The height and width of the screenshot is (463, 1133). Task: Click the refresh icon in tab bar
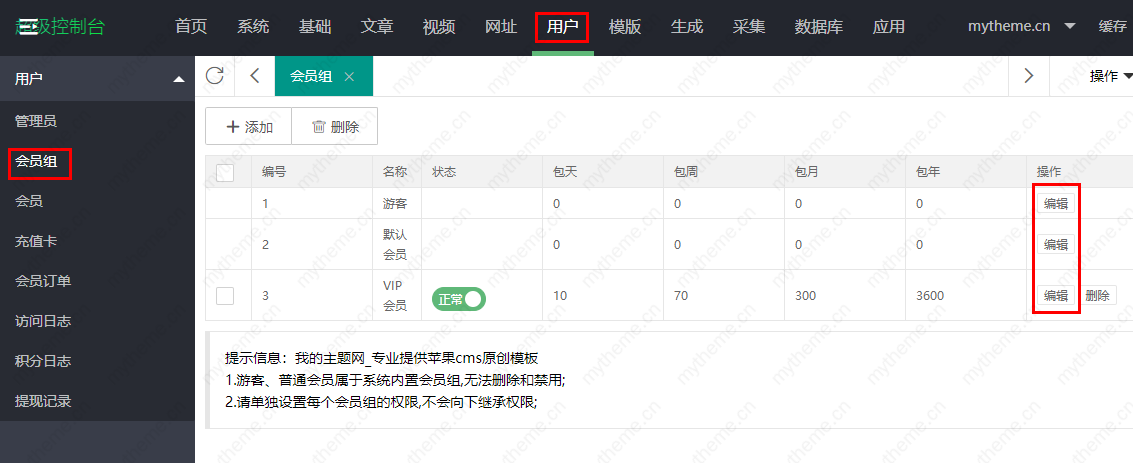pyautogui.click(x=215, y=76)
